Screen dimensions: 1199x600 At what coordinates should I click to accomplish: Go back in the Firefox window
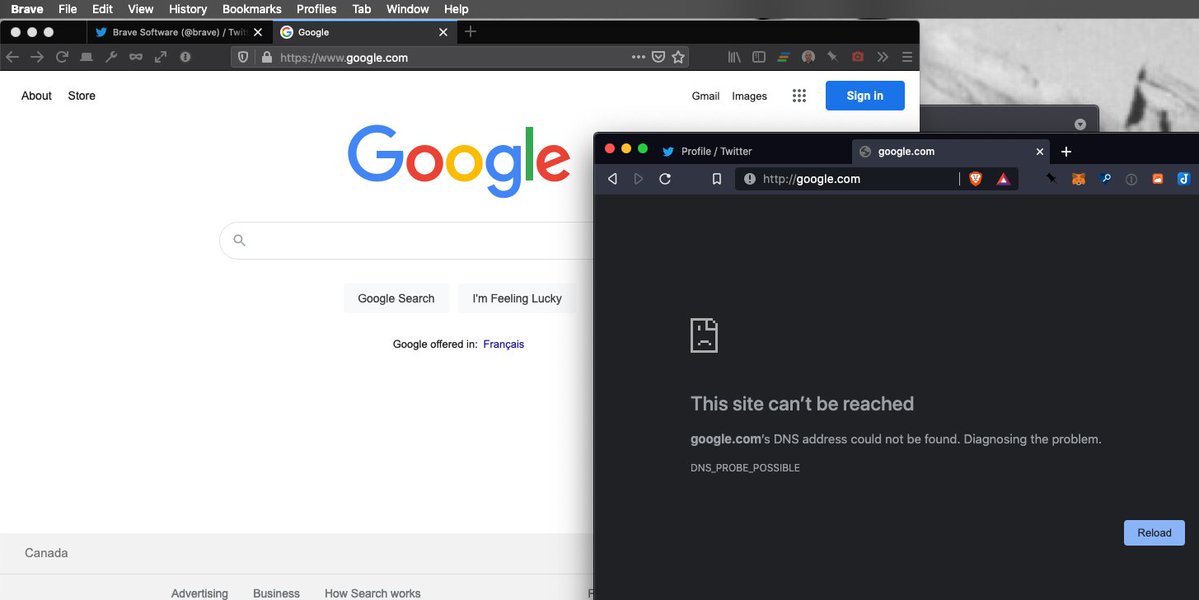tap(12, 57)
